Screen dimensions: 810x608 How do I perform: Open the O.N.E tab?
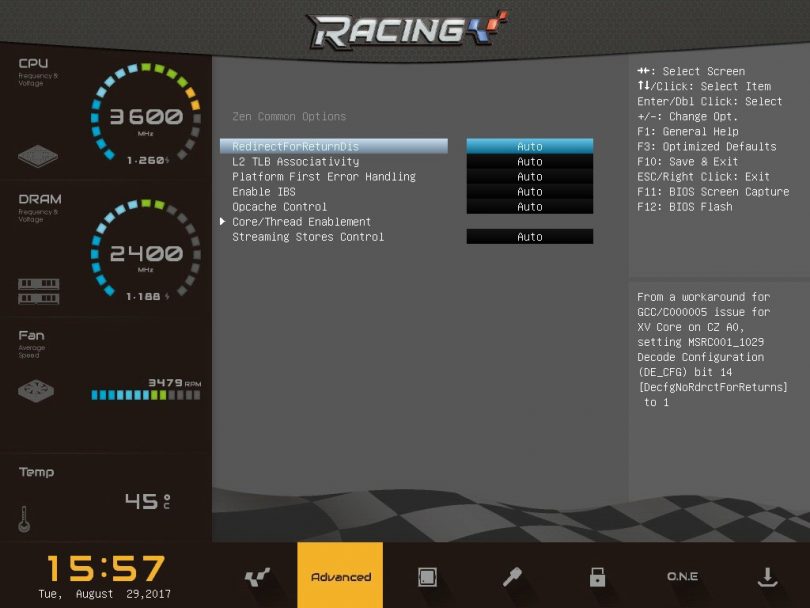pyautogui.click(x=682, y=577)
